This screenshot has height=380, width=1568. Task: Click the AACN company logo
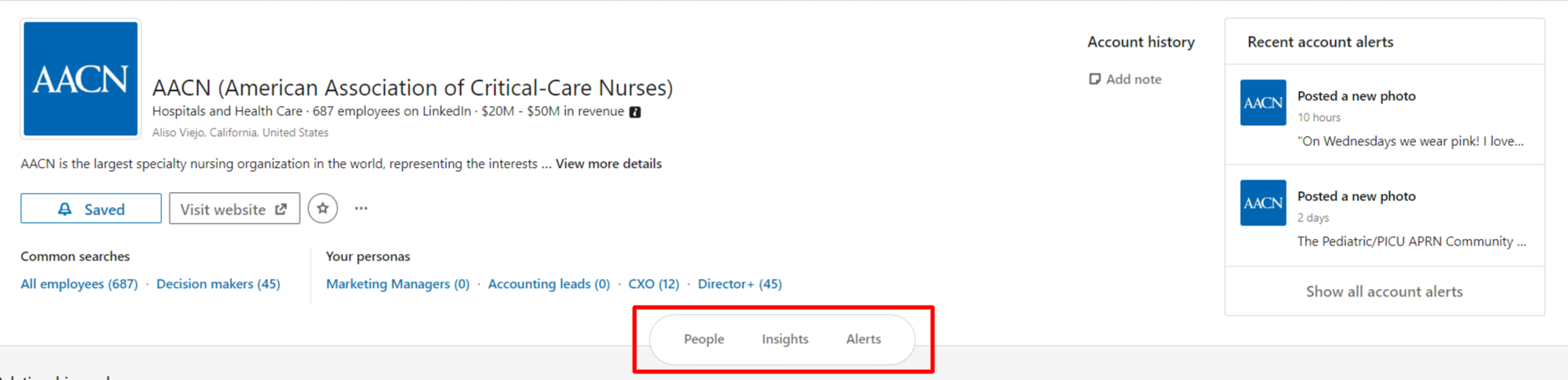(80, 79)
